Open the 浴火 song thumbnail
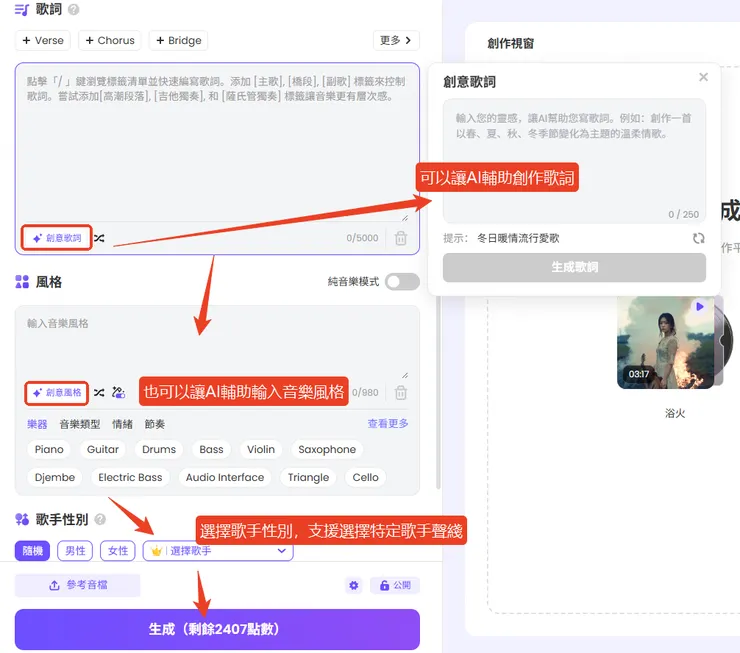The image size is (740, 653). pyautogui.click(x=665, y=343)
